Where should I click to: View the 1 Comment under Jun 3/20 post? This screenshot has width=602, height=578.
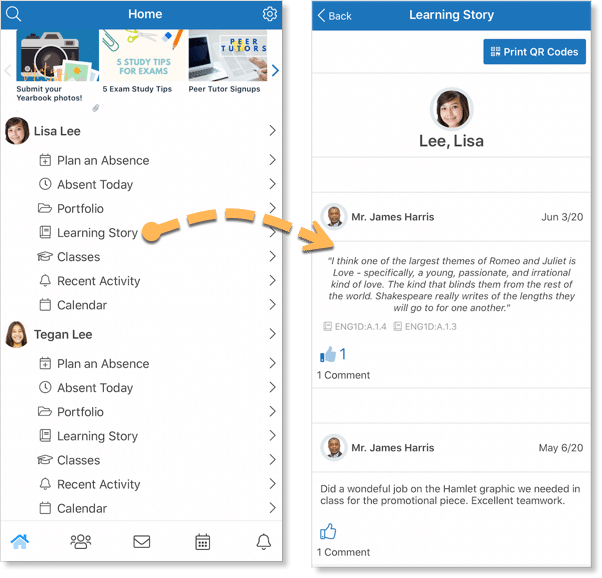tap(343, 375)
